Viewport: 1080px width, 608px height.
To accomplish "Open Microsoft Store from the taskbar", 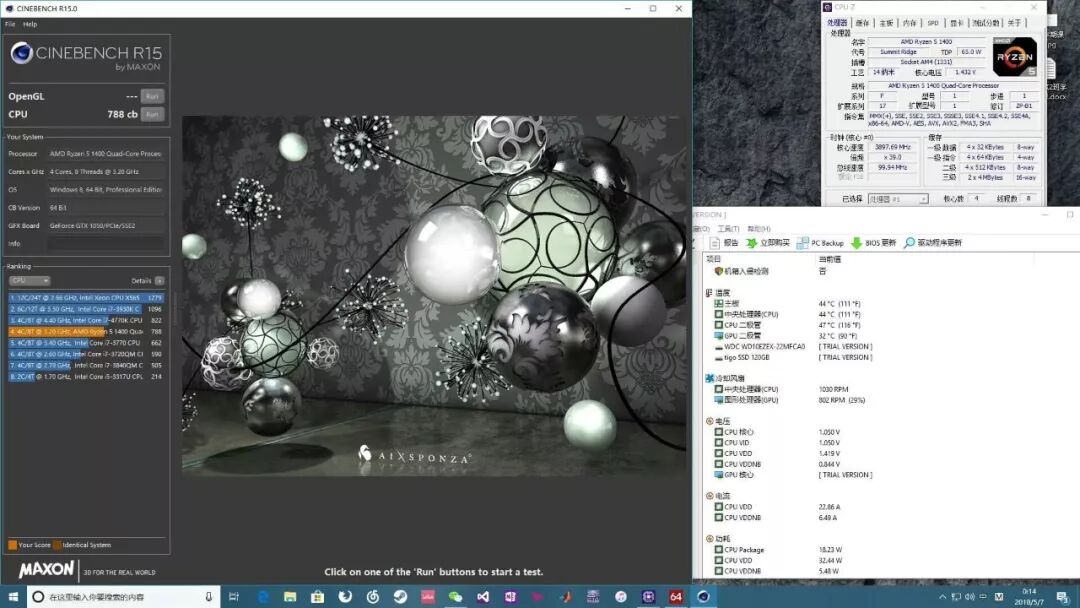I will [318, 597].
